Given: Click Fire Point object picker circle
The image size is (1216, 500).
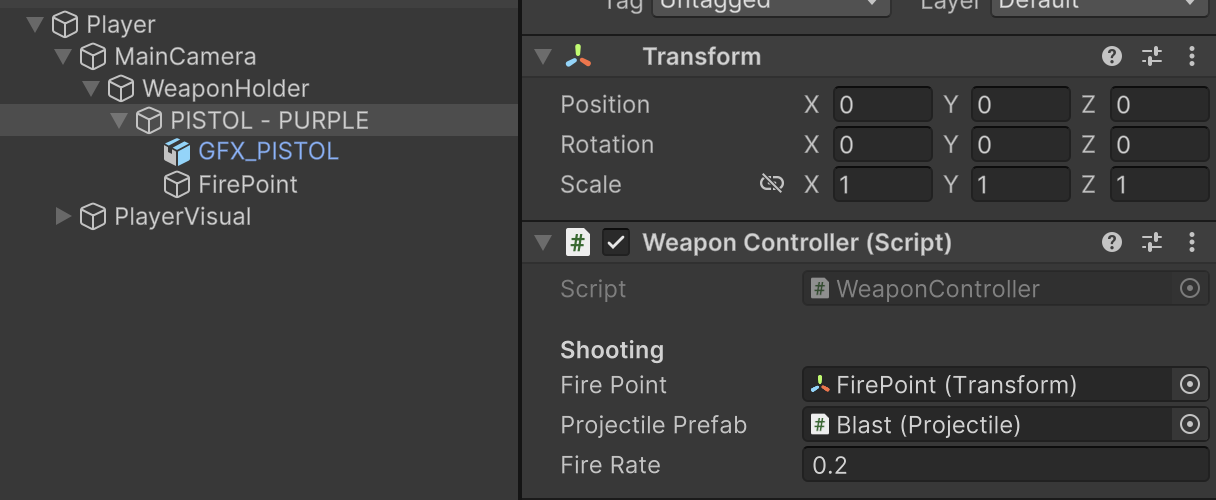Looking at the screenshot, I should pyautogui.click(x=1189, y=385).
